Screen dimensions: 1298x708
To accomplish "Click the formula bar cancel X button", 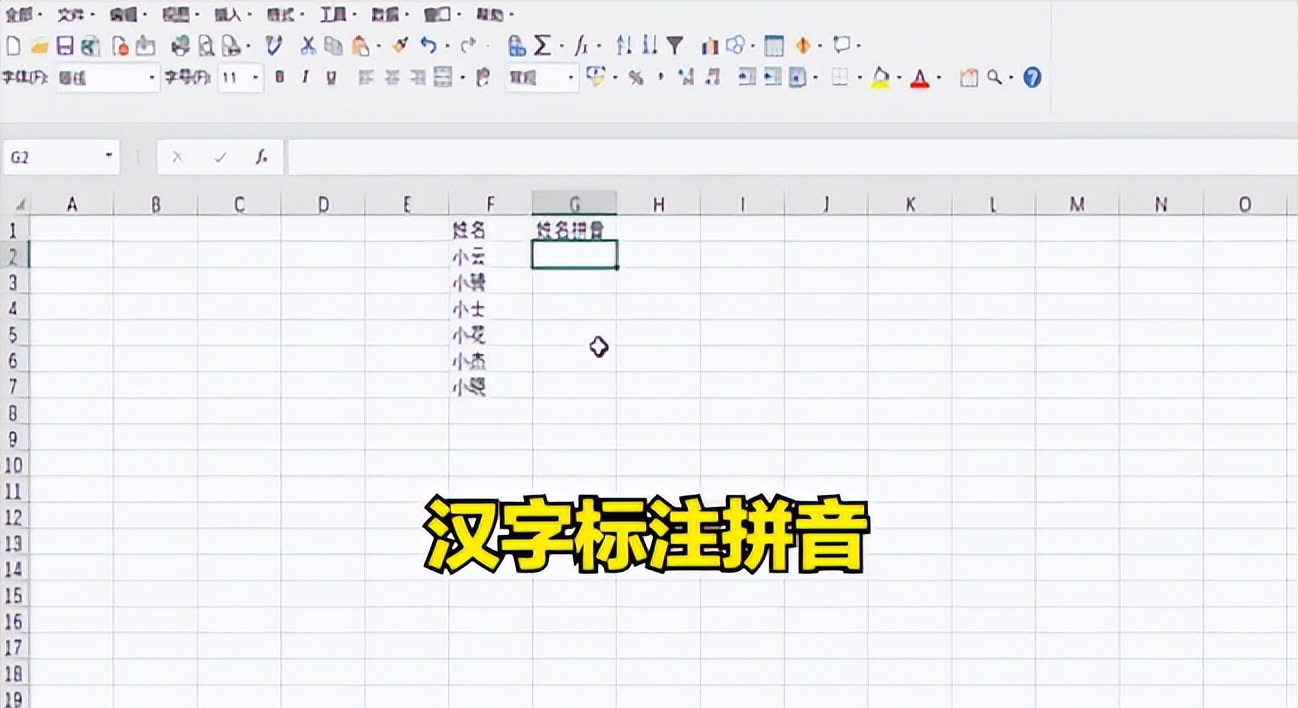I will [177, 157].
